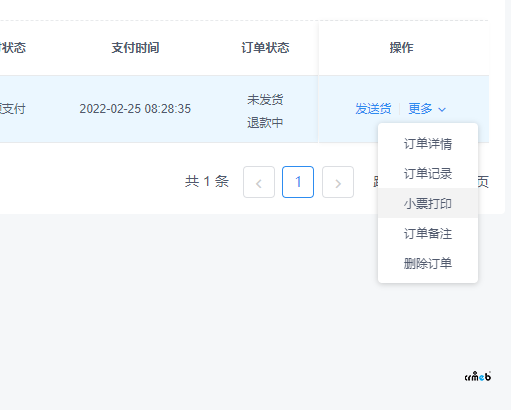Click the 支付时间 column header
Viewport: 511px width, 410px height.
coord(135,48)
